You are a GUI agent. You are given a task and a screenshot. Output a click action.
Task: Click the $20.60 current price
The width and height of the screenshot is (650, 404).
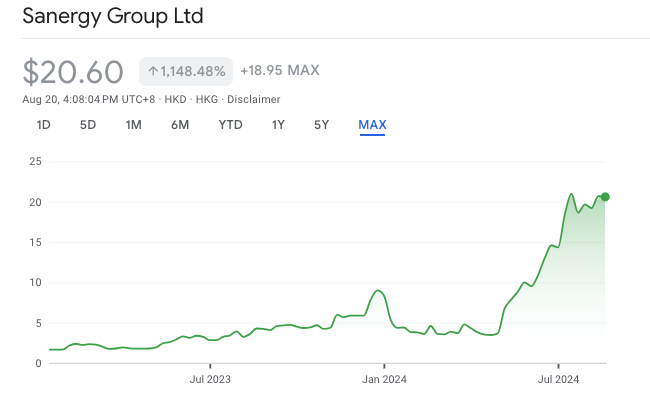click(73, 72)
